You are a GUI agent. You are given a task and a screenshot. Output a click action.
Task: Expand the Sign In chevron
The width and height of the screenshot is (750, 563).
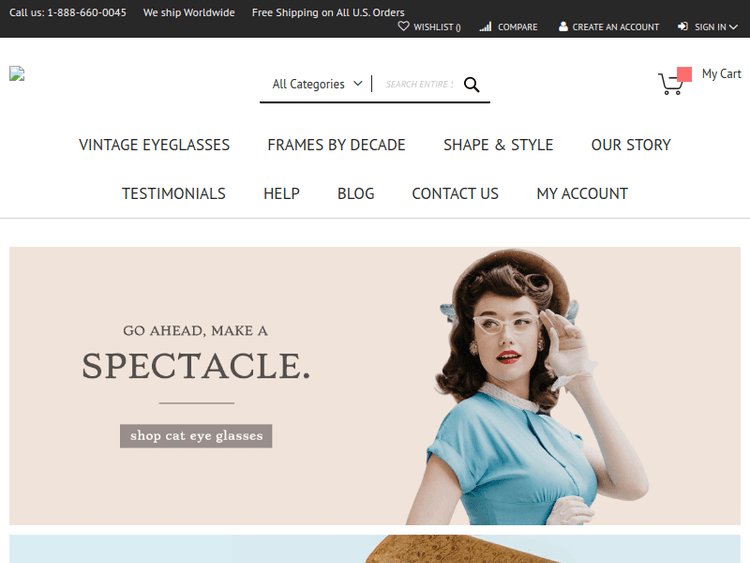733,27
